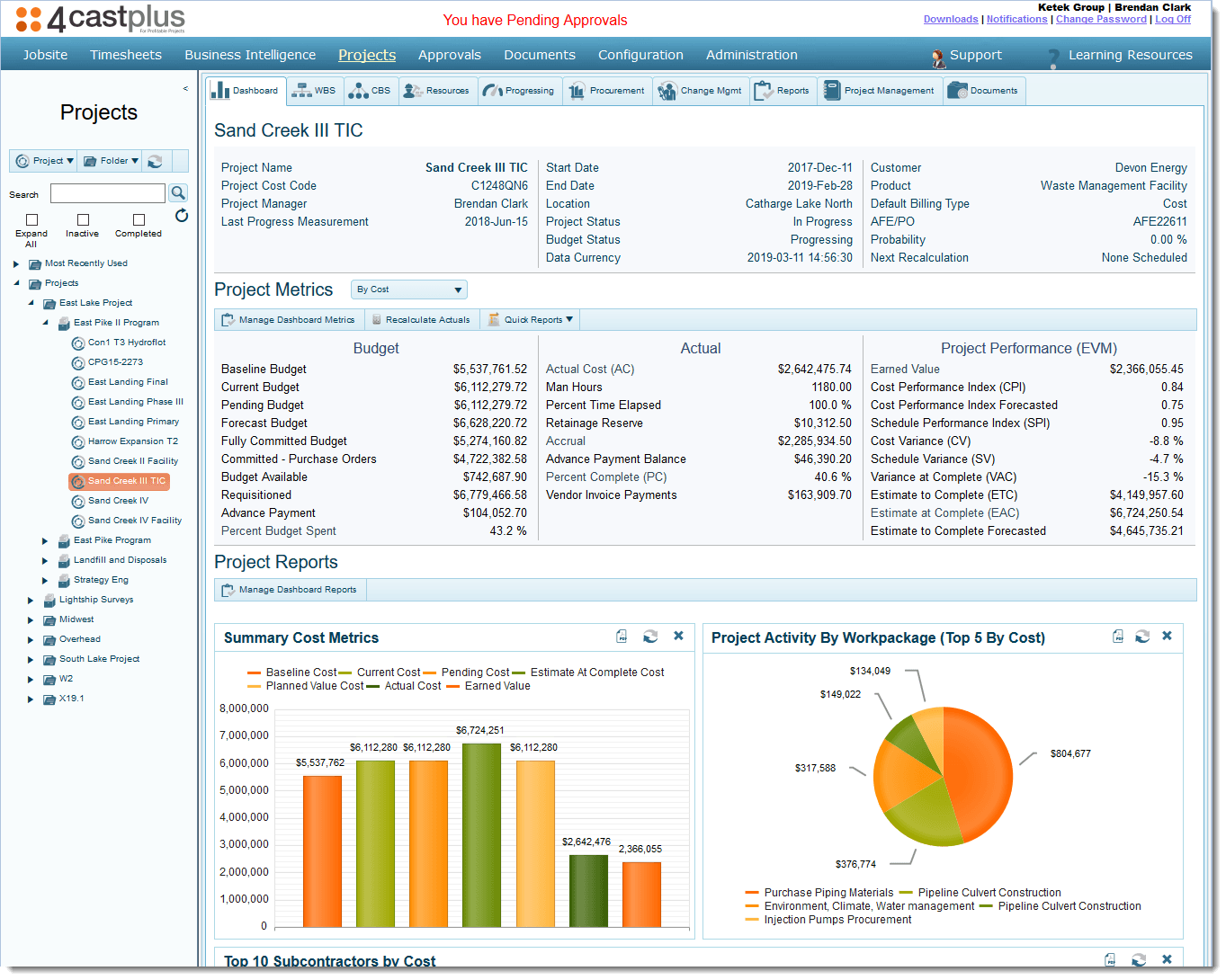Refresh the Project Activity By Workpackage chart
Screen dimensions: 1226x980
tap(1142, 637)
